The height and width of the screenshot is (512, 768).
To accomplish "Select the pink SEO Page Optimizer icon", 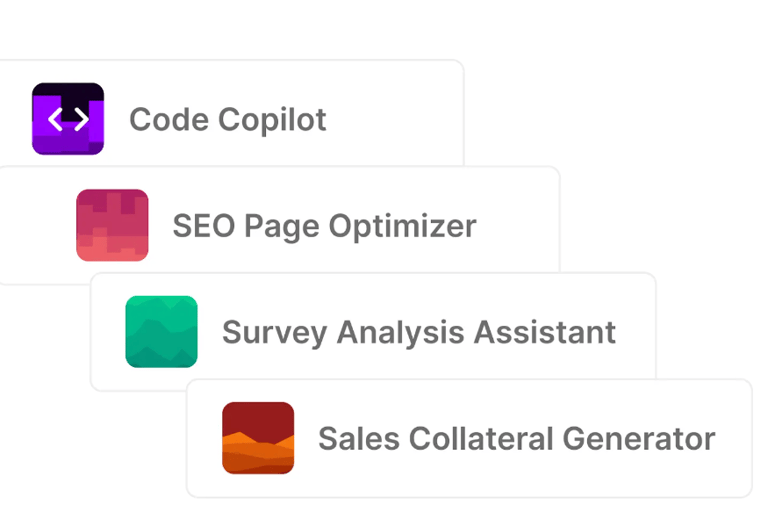I will 112,225.
